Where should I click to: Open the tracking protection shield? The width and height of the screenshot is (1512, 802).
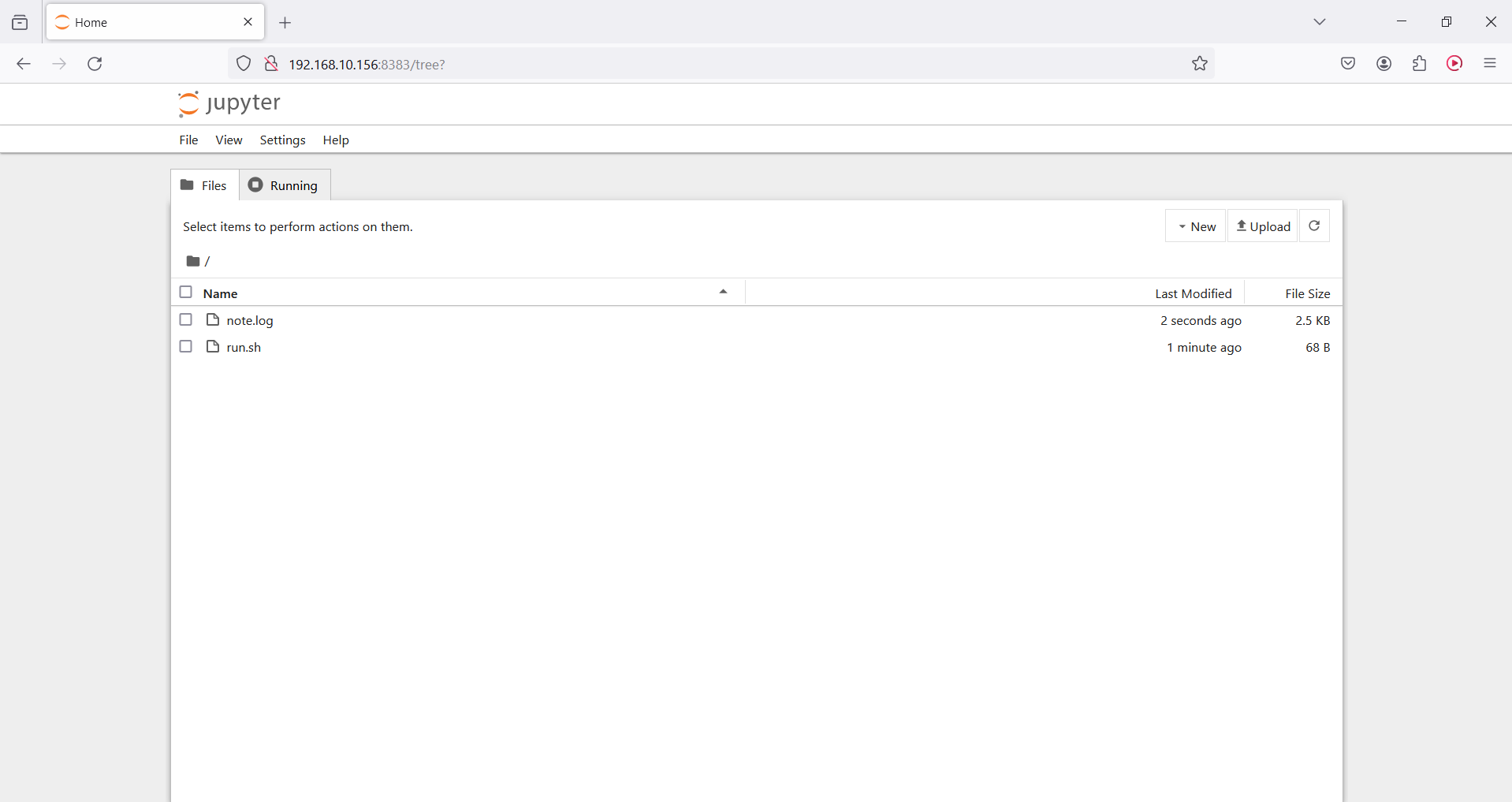point(244,64)
